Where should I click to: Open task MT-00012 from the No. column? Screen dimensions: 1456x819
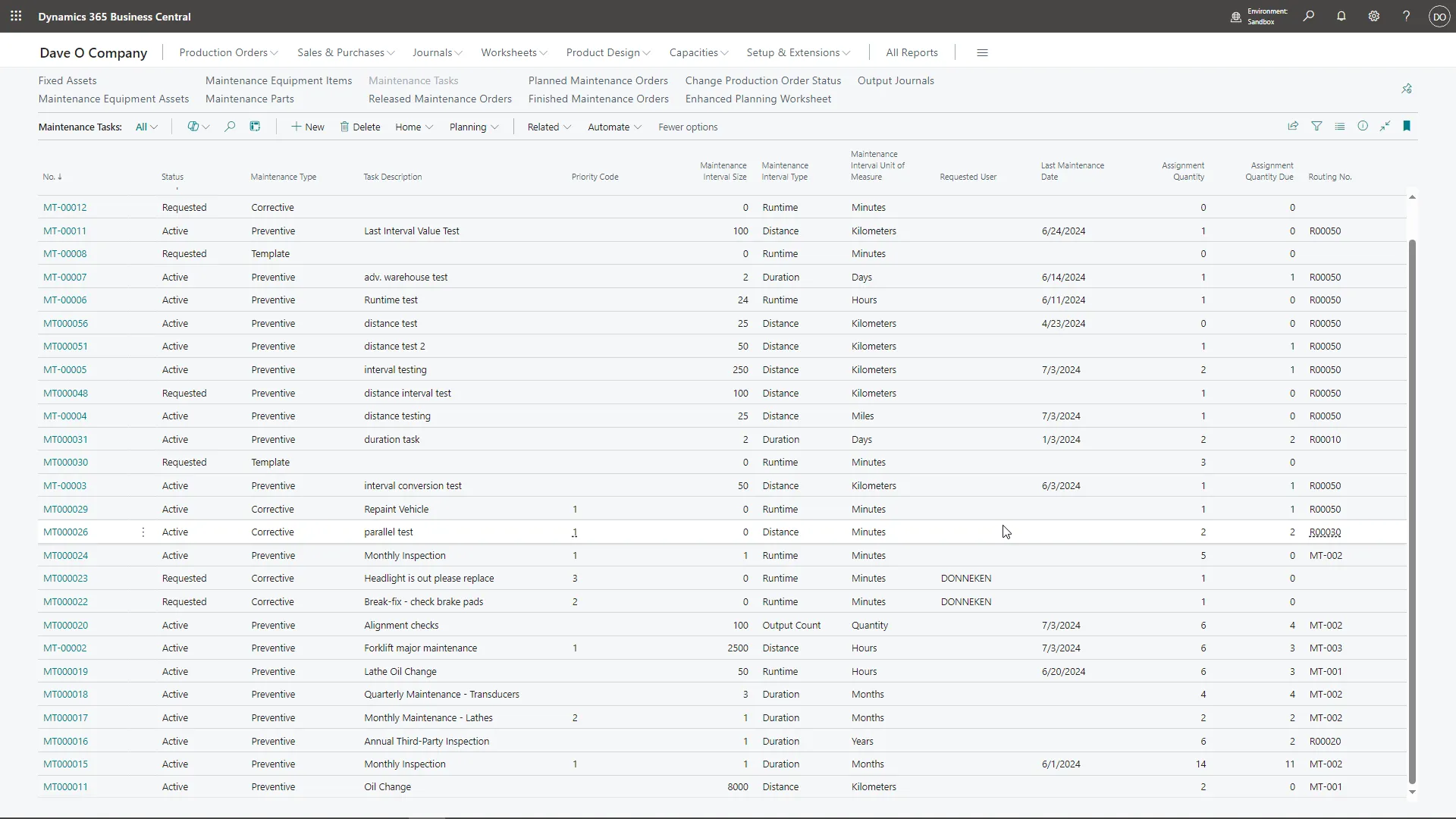coord(64,207)
